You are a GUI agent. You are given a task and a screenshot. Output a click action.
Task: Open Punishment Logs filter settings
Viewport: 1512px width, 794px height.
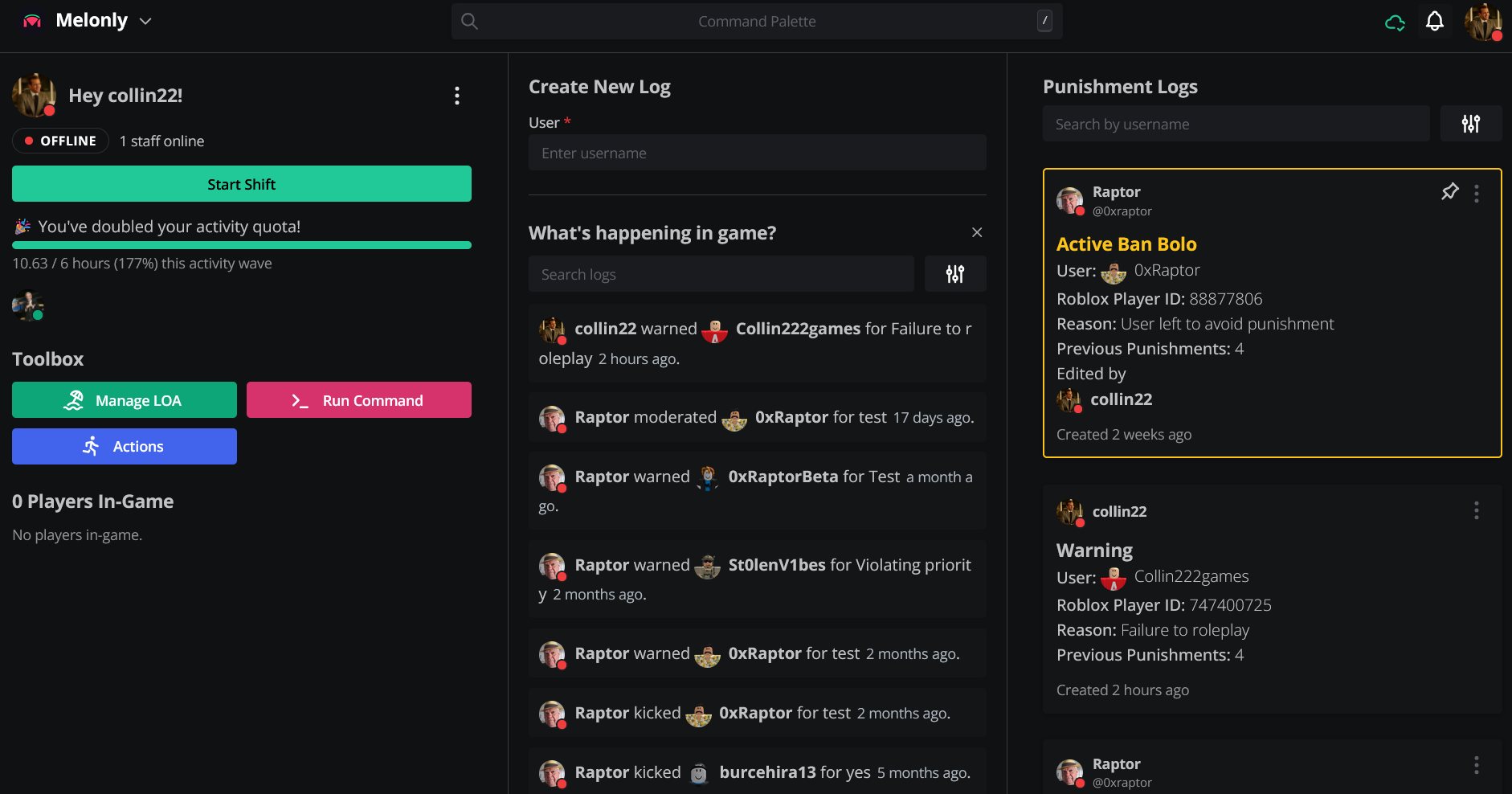coord(1470,124)
